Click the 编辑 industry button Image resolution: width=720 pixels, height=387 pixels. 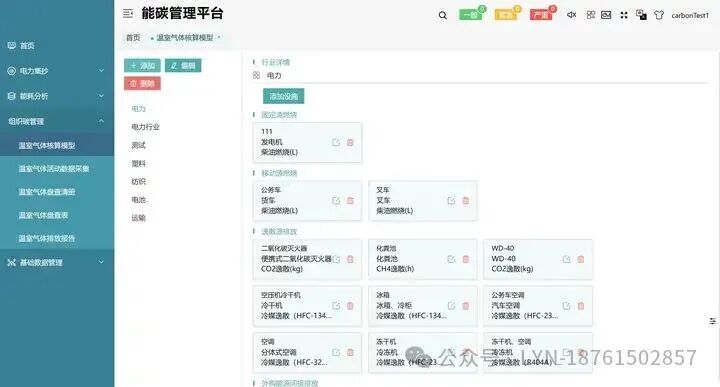click(x=183, y=66)
